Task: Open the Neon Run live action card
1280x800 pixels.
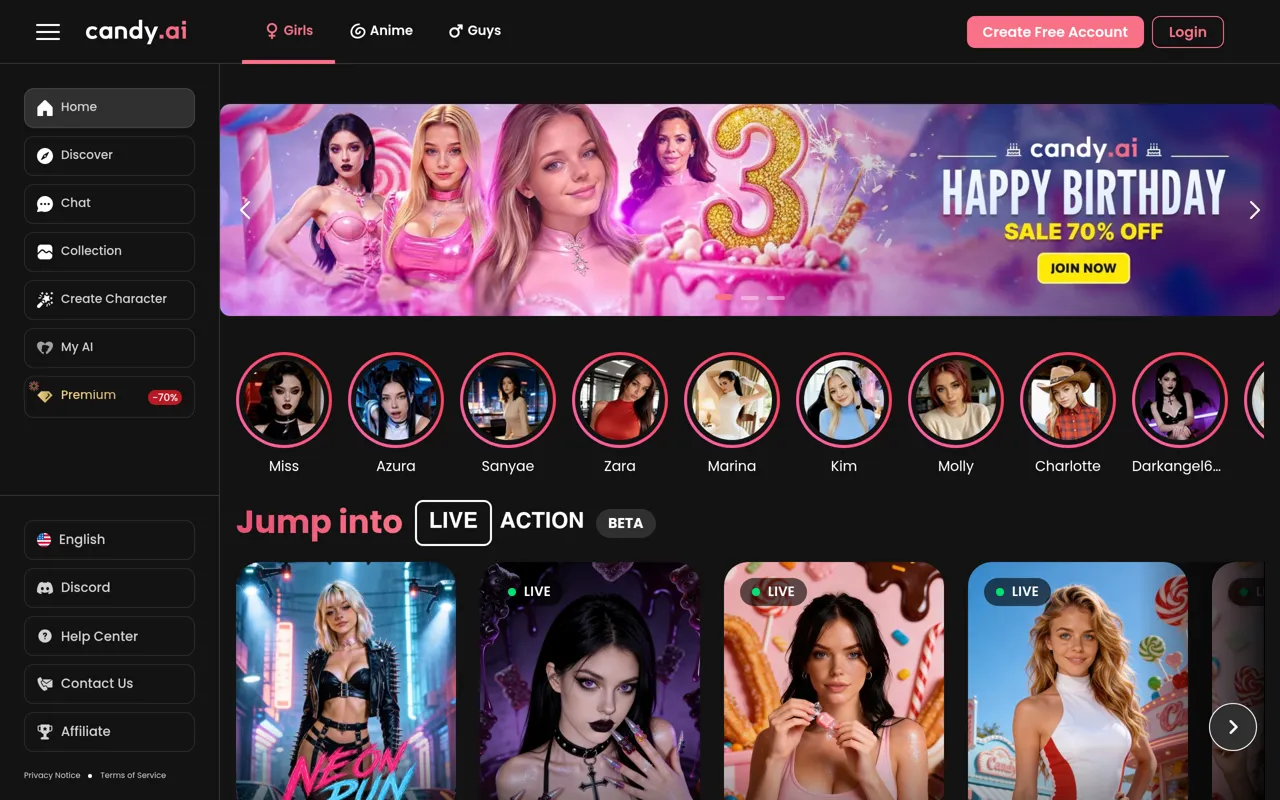Action: click(x=346, y=681)
